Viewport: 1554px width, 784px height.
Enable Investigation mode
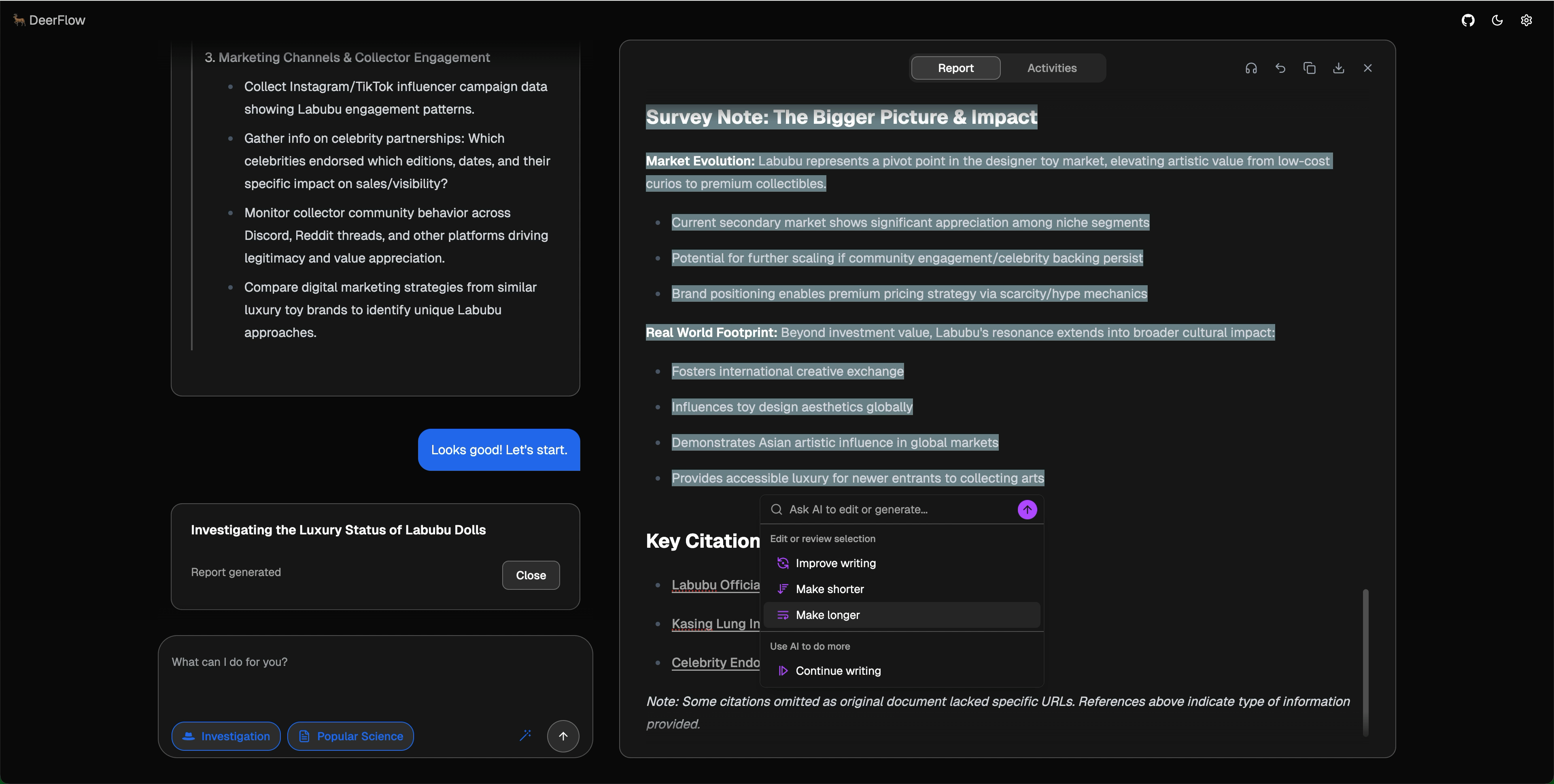point(226,736)
